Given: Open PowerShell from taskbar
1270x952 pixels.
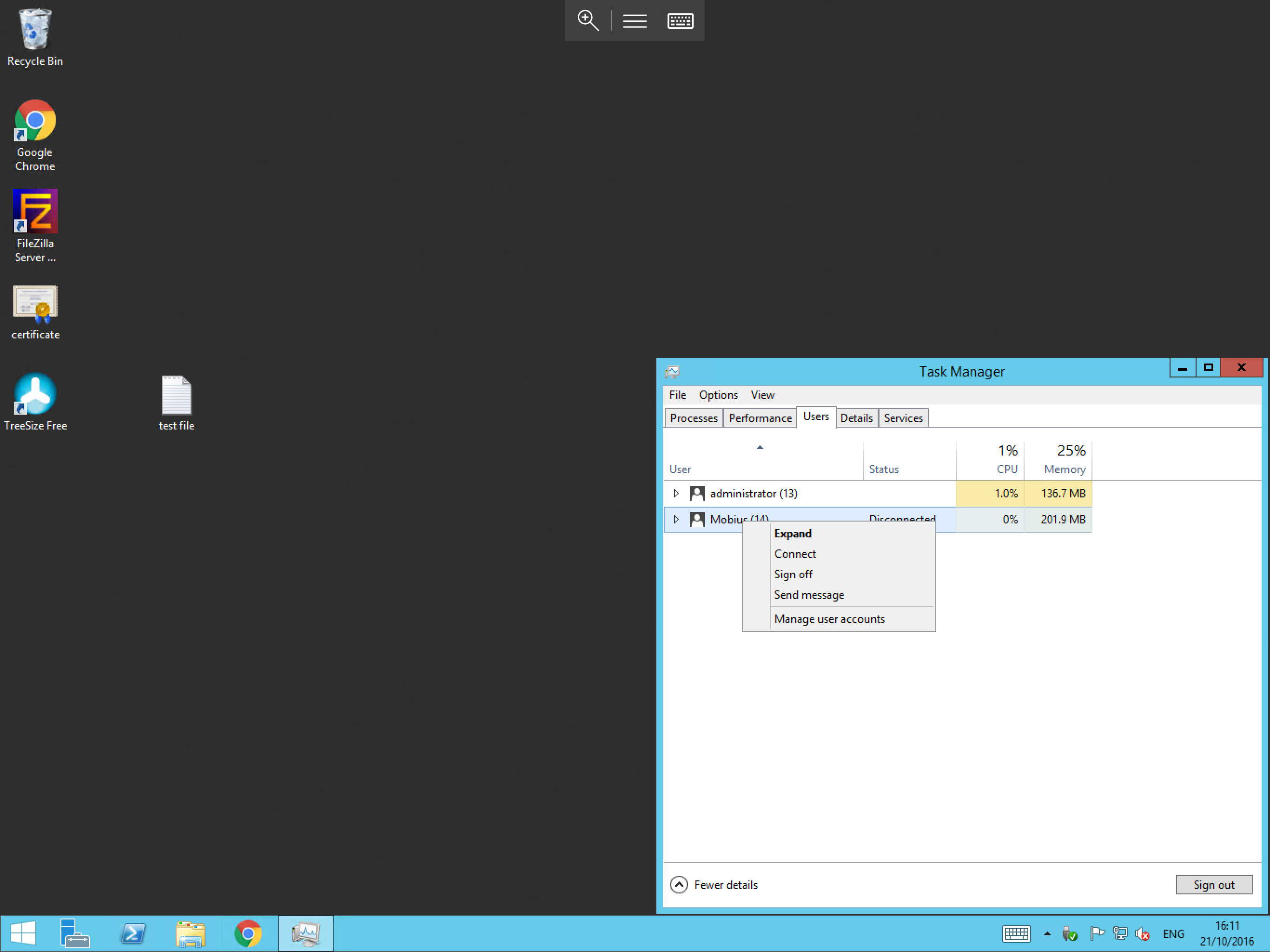Looking at the screenshot, I should pyautogui.click(x=133, y=933).
